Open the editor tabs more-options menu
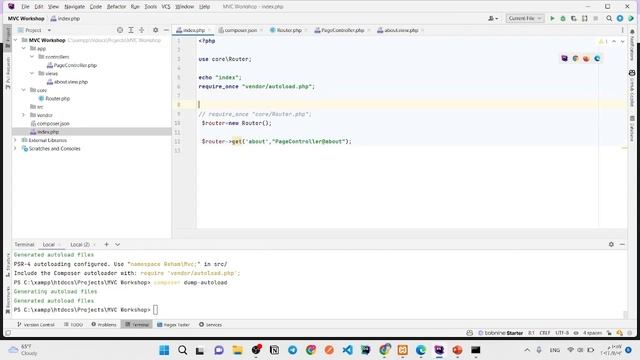The height and width of the screenshot is (360, 640). point(622,30)
